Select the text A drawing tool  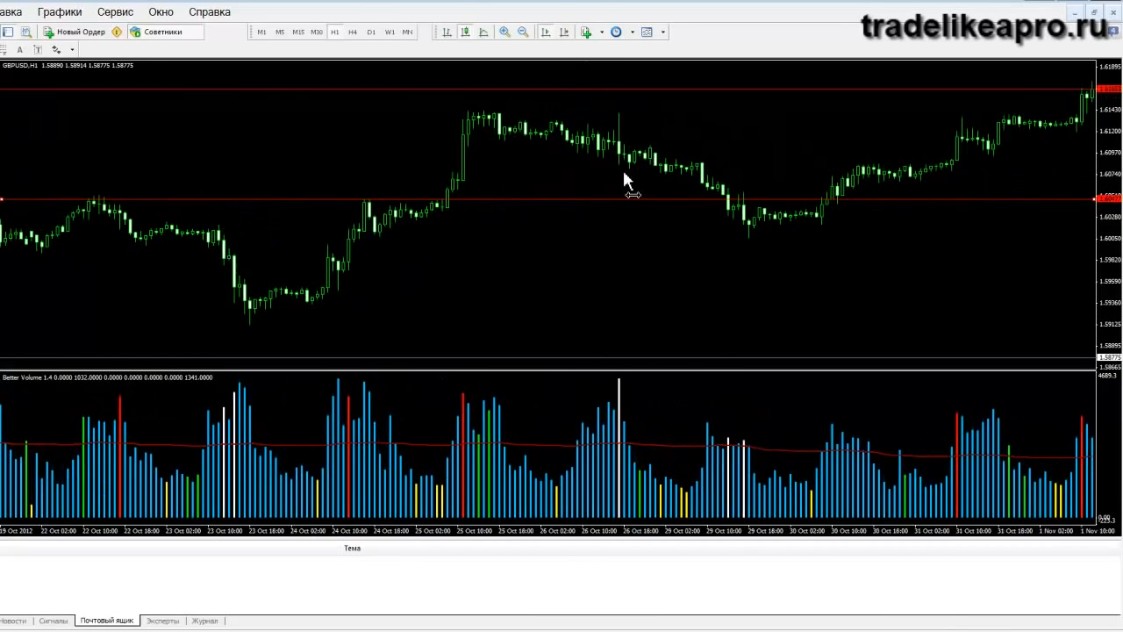click(x=20, y=50)
